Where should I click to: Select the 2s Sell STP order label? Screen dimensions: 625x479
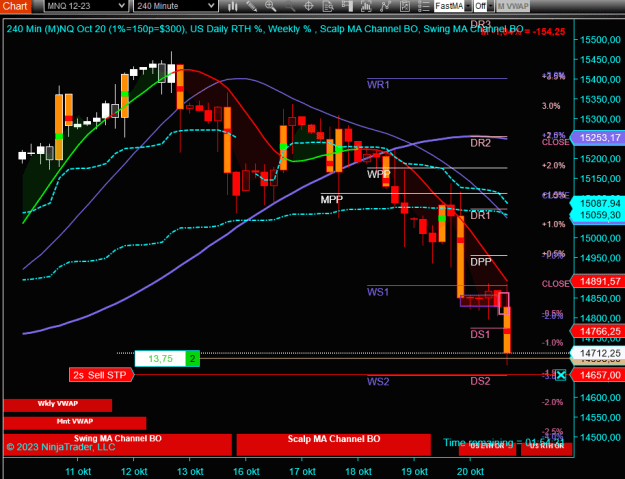[100, 375]
